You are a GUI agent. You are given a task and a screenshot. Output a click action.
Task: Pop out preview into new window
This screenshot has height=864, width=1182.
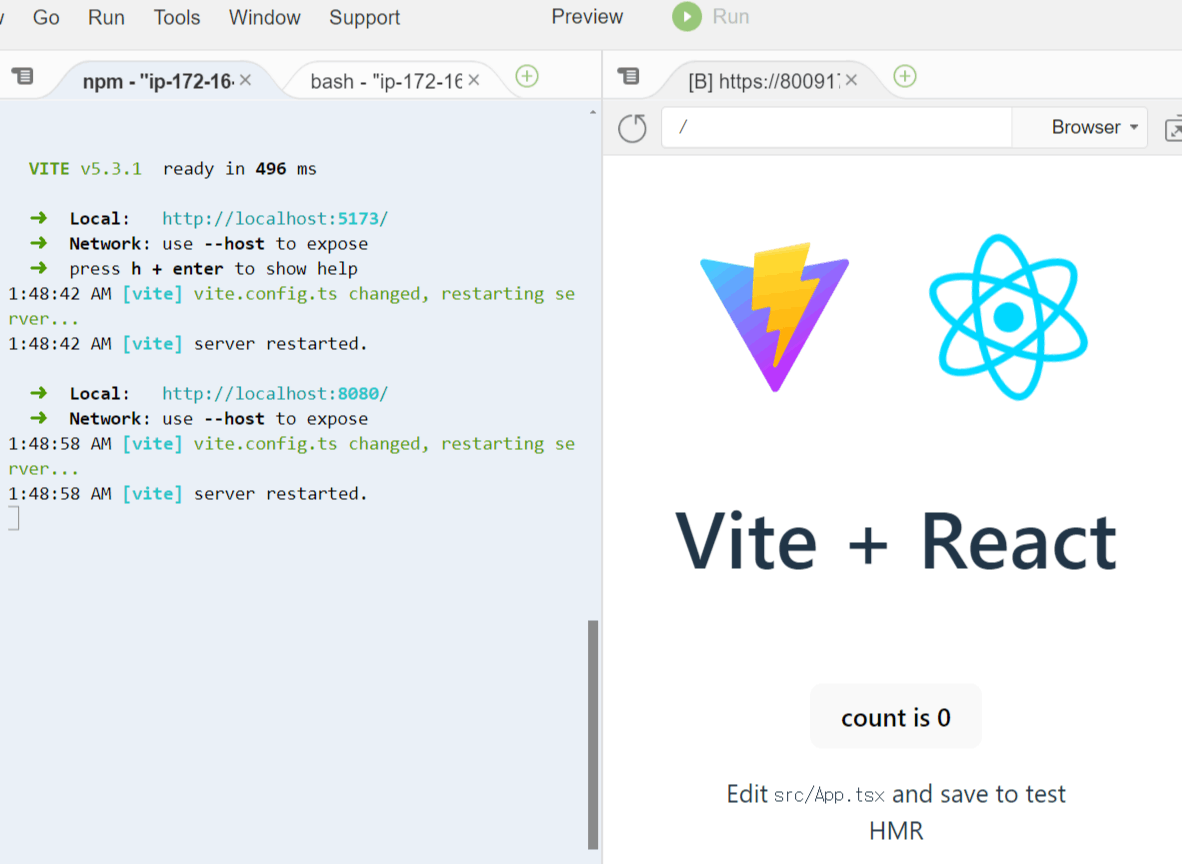1173,128
